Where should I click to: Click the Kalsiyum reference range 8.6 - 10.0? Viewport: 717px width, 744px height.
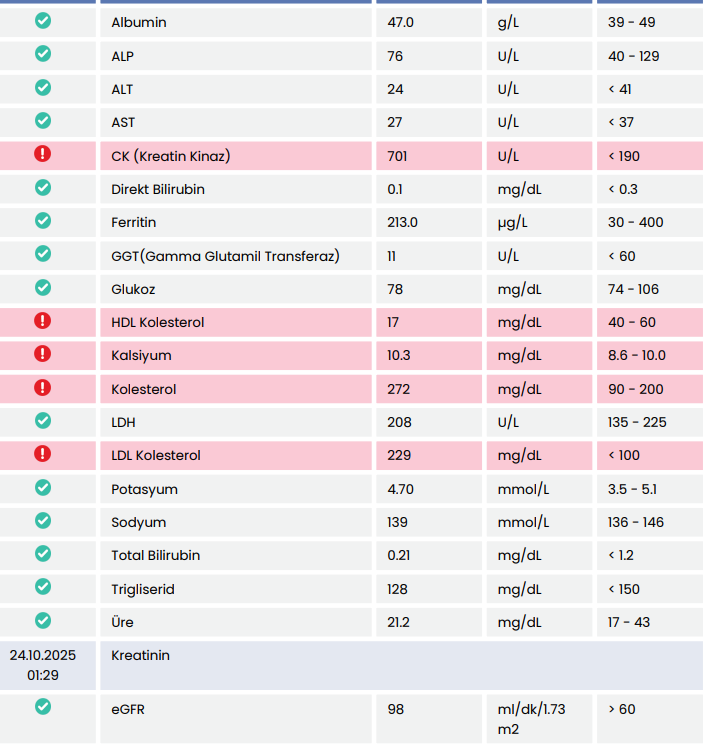tap(637, 356)
